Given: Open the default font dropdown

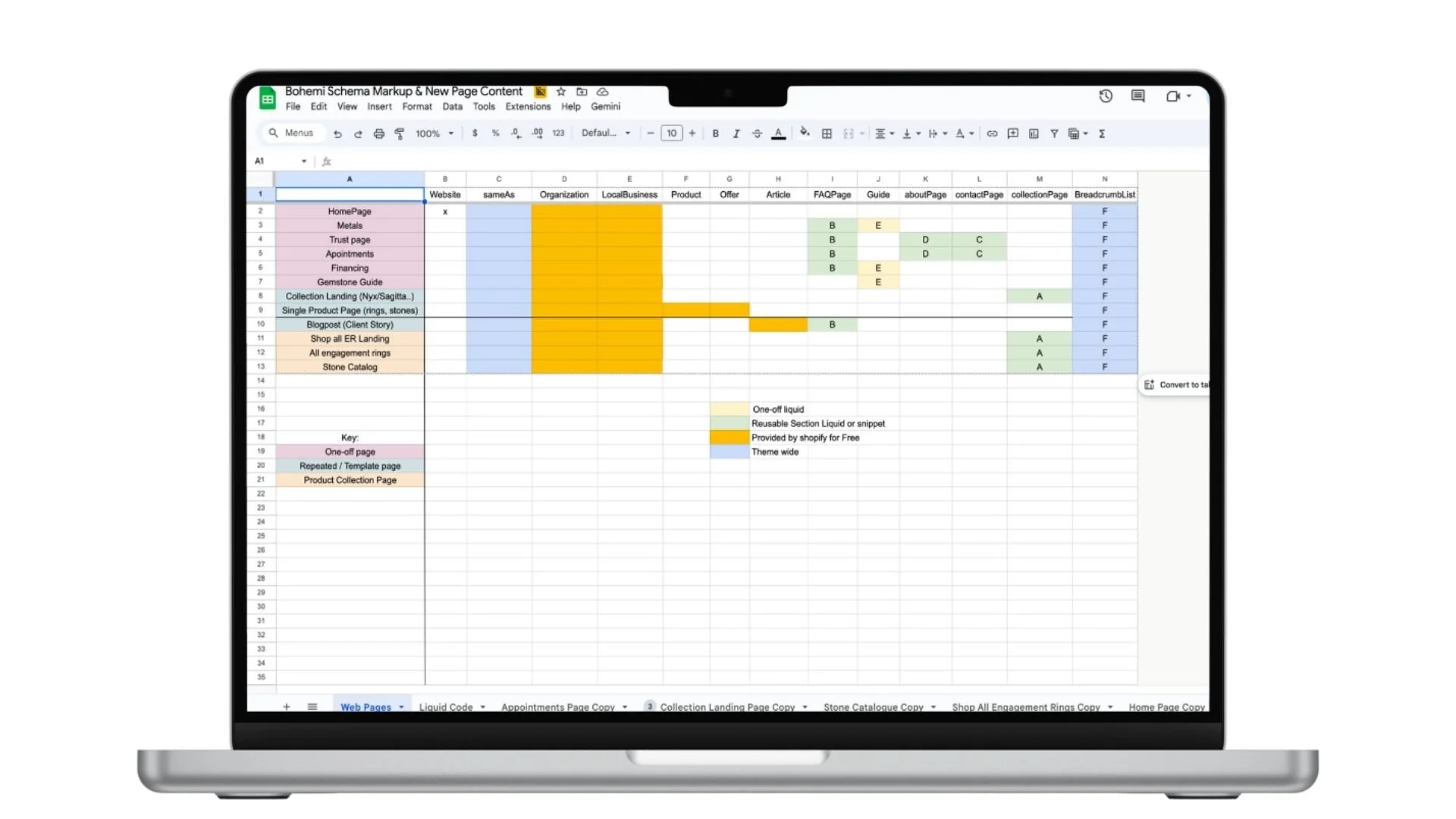Looking at the screenshot, I should pyautogui.click(x=604, y=133).
